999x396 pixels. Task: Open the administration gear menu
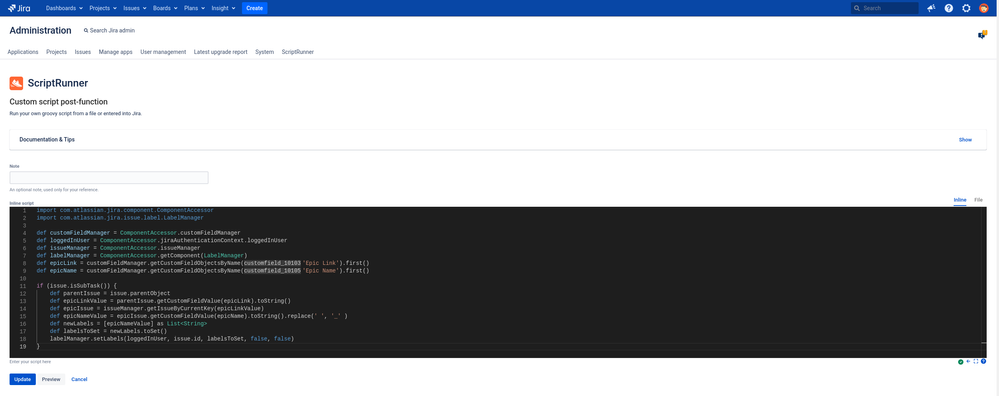(966, 8)
